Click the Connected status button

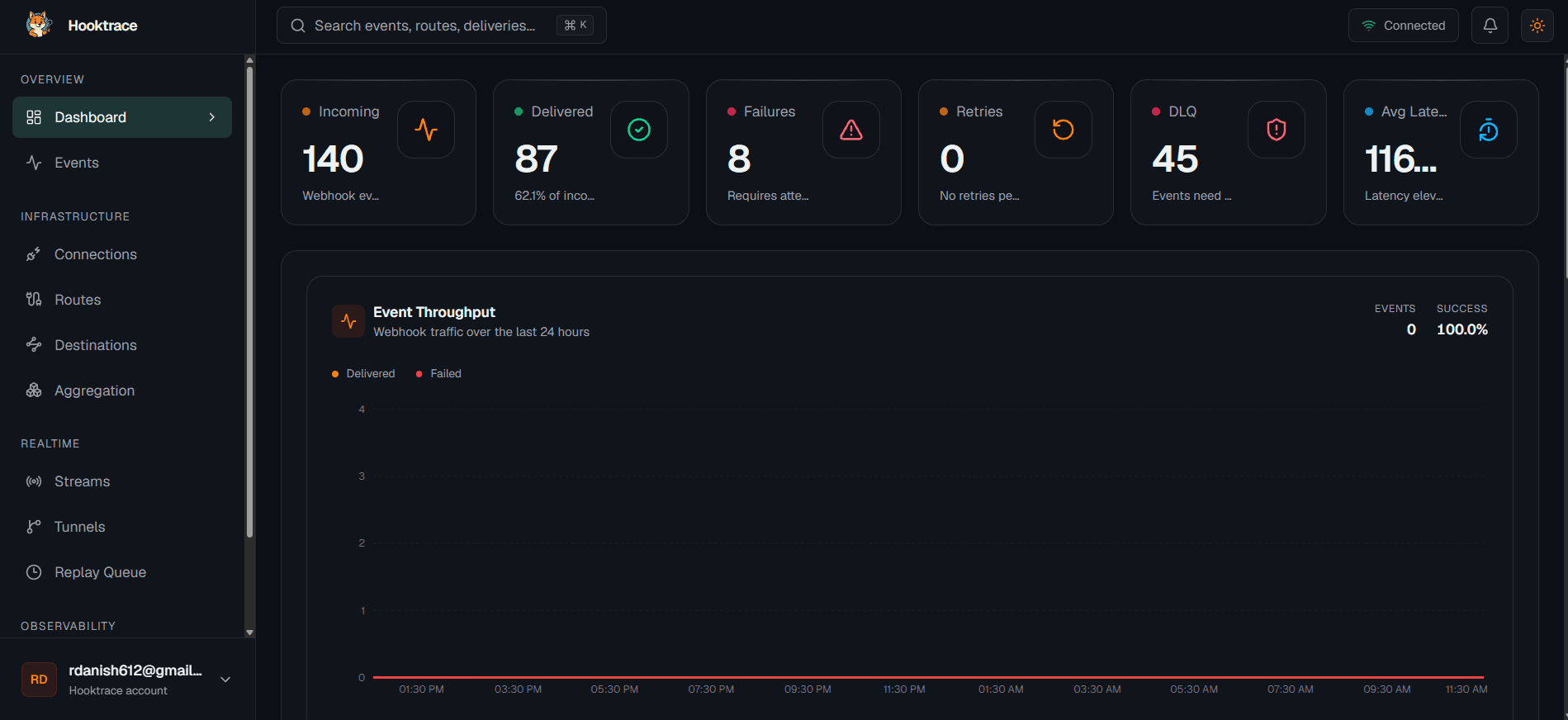coord(1404,26)
